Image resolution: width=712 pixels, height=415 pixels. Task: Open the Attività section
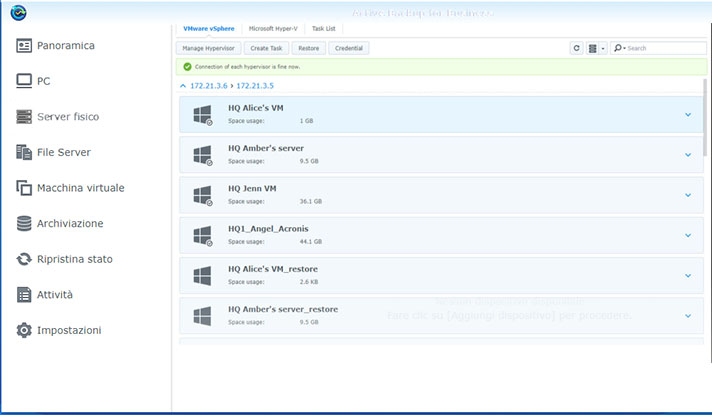(54, 295)
